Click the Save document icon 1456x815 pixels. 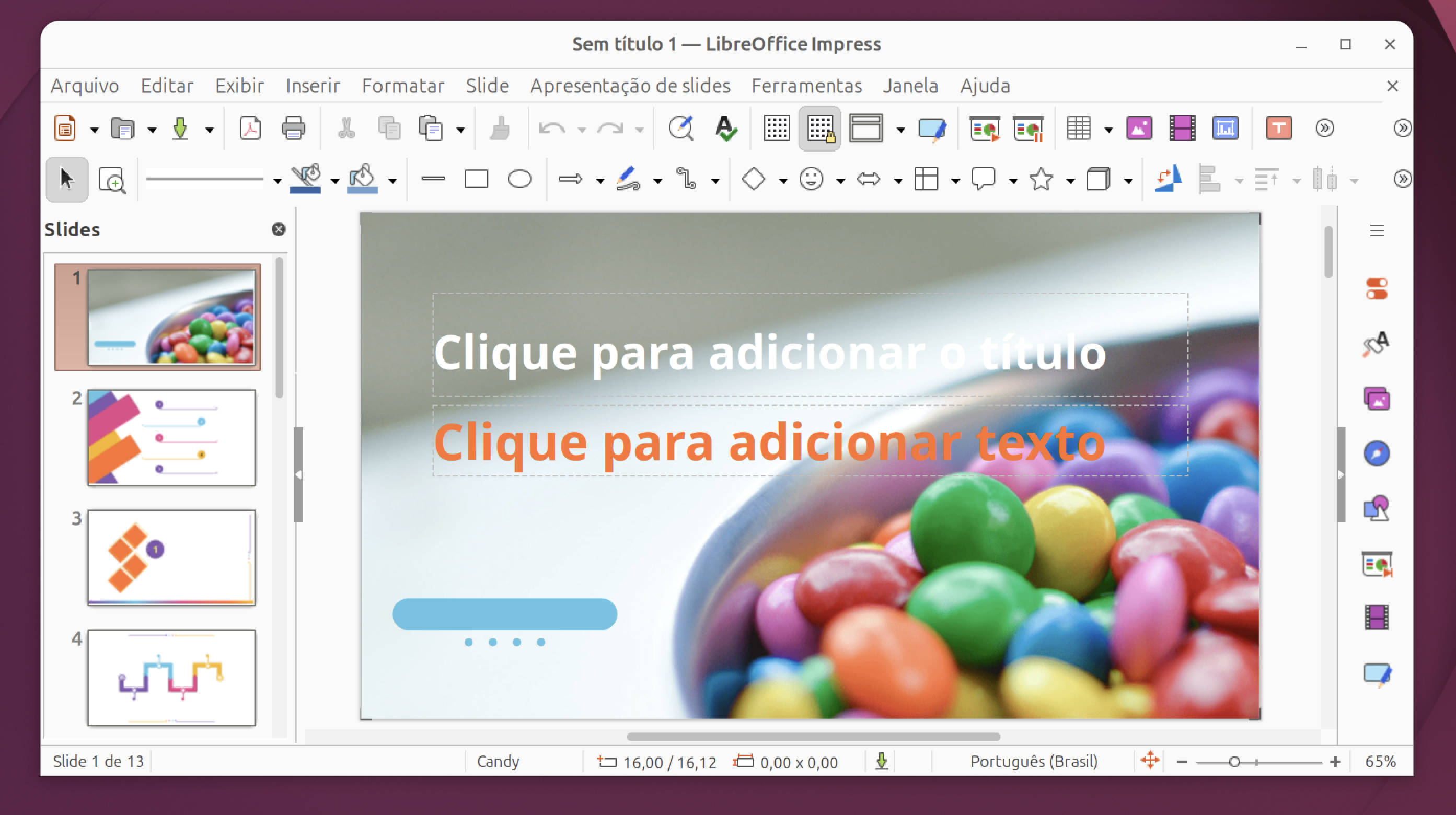coord(180,129)
